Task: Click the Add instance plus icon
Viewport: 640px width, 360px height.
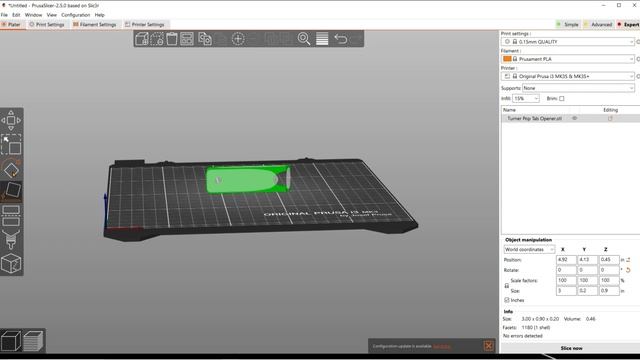Action: coord(238,39)
